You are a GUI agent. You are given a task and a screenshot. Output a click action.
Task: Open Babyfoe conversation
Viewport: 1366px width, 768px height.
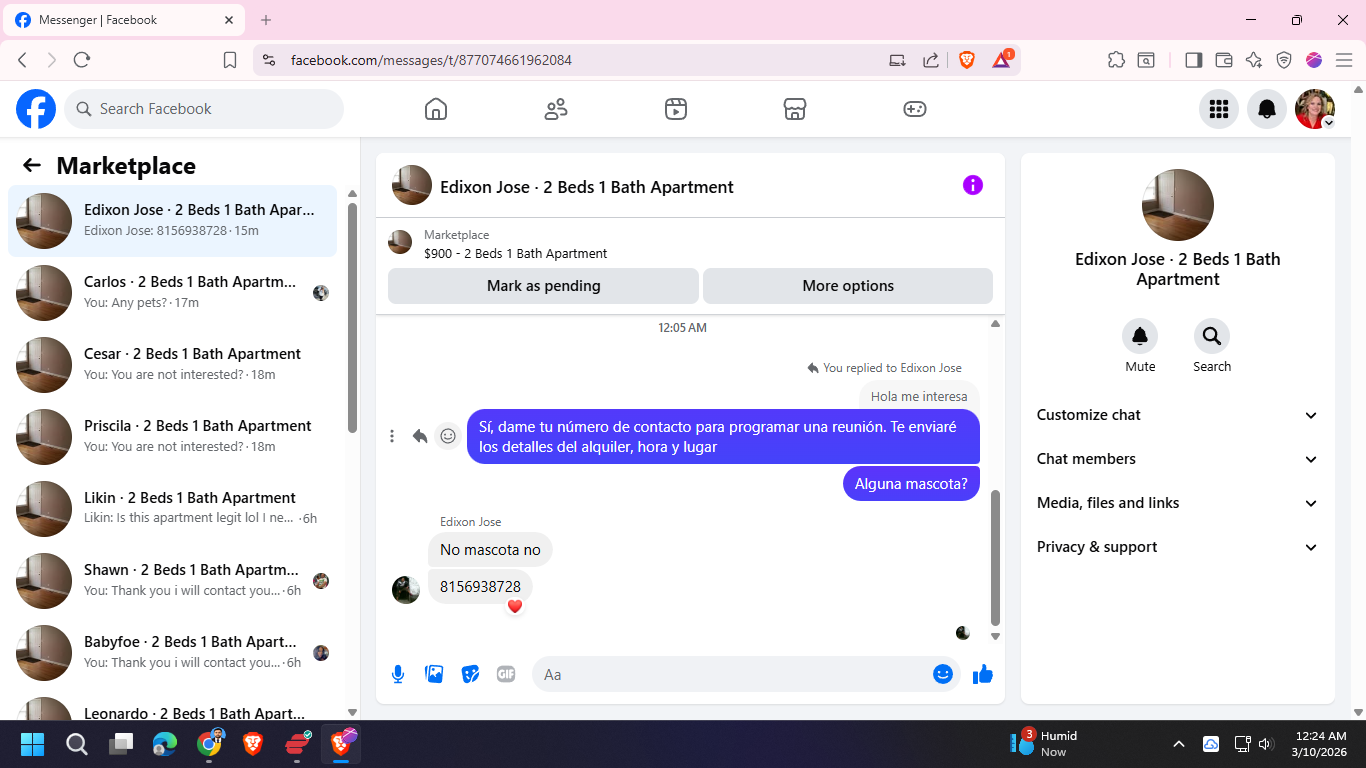click(173, 653)
